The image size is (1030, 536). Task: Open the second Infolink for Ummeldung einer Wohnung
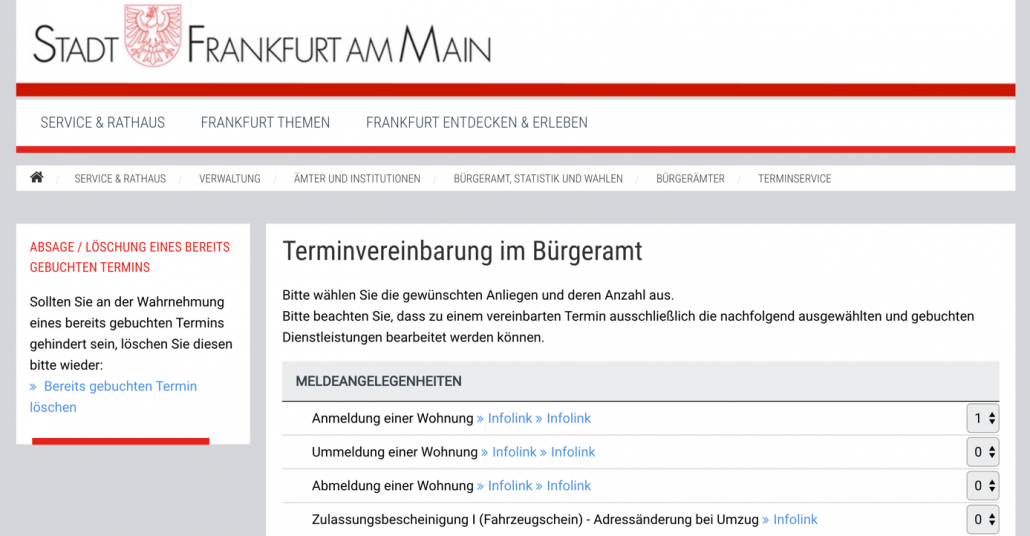(x=572, y=452)
